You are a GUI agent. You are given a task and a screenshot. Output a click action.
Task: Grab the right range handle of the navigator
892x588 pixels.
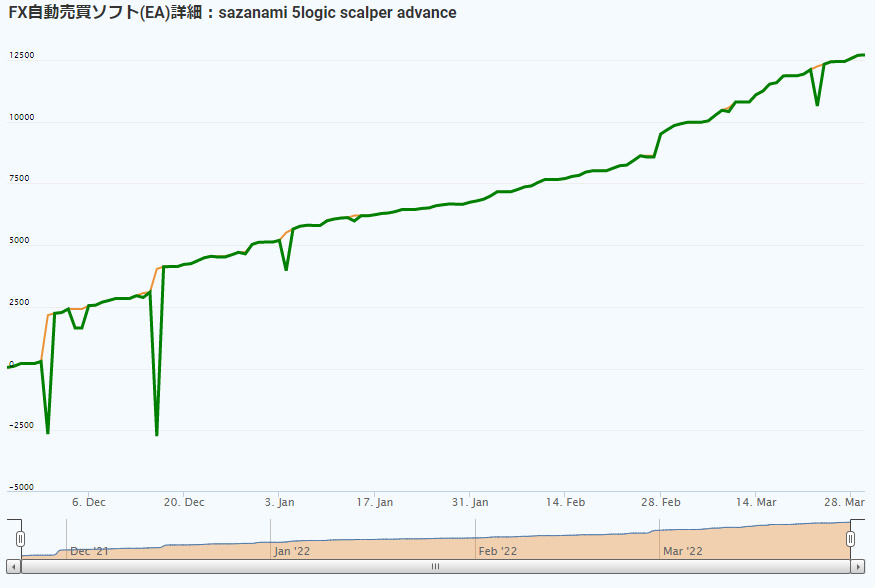[x=850, y=539]
